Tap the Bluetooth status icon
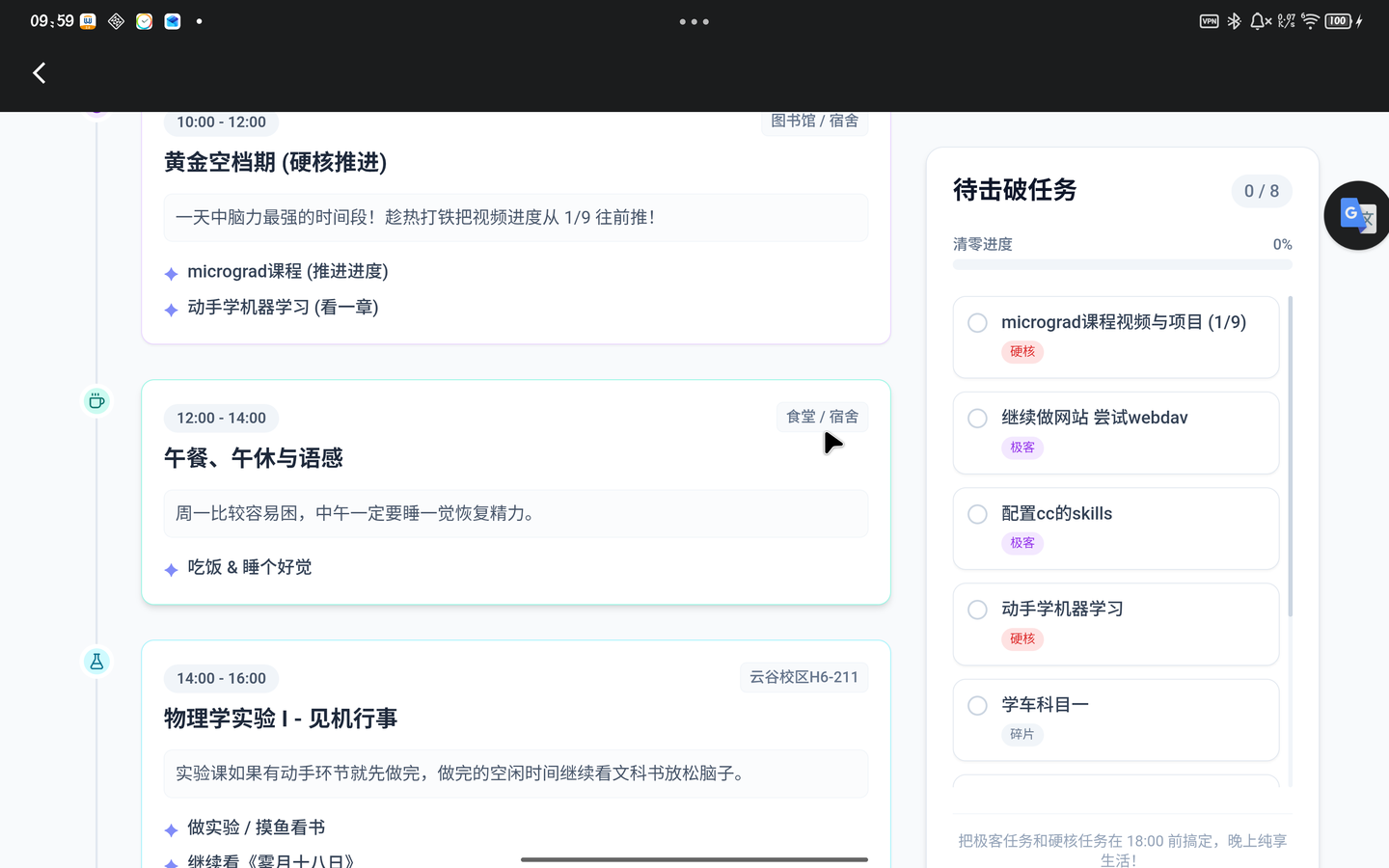The width and height of the screenshot is (1389, 868). pyautogui.click(x=1234, y=21)
